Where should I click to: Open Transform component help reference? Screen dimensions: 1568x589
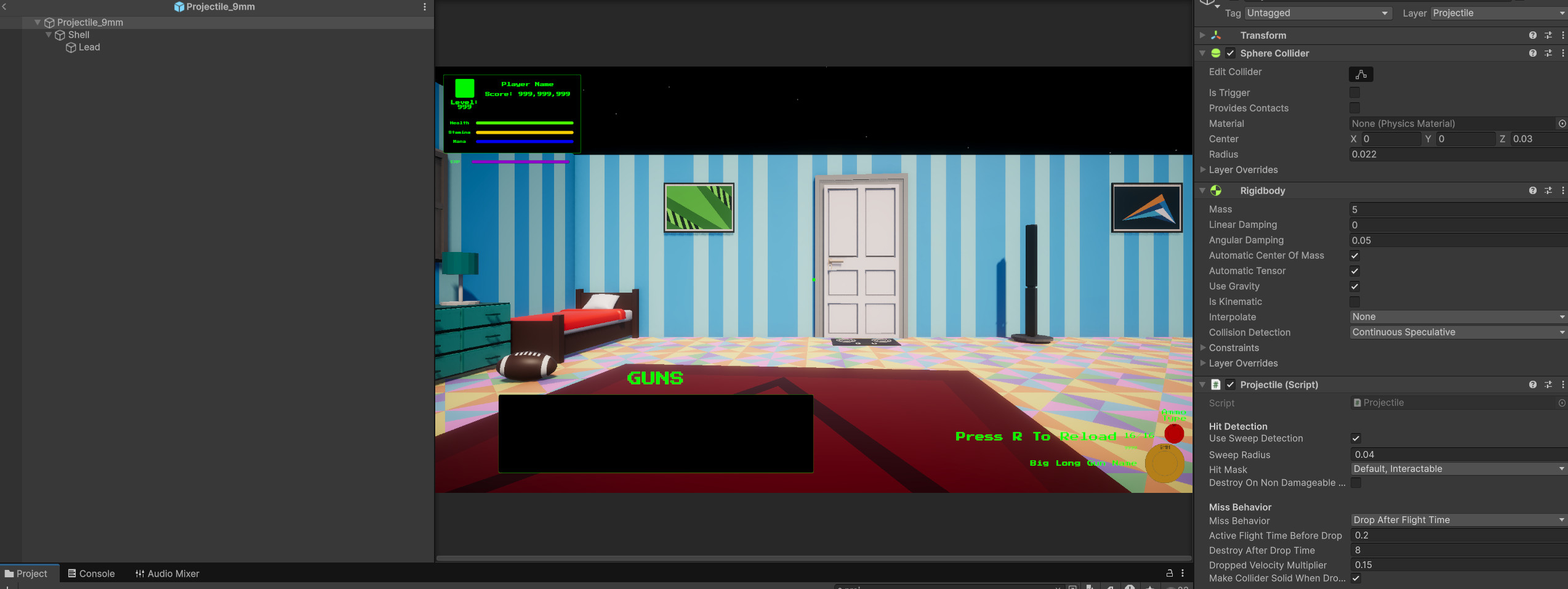[1532, 35]
